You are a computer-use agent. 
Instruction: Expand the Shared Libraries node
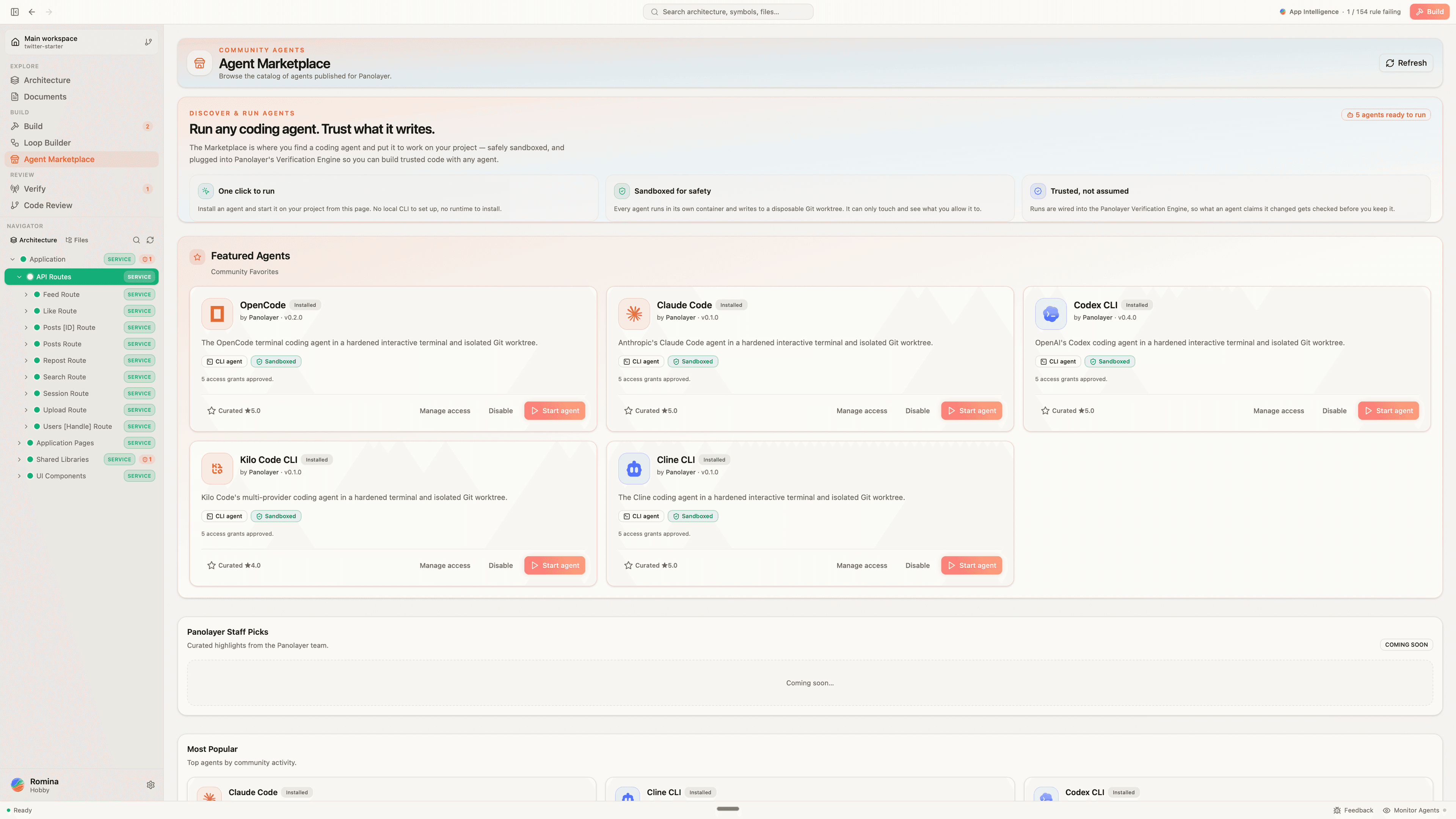19,460
